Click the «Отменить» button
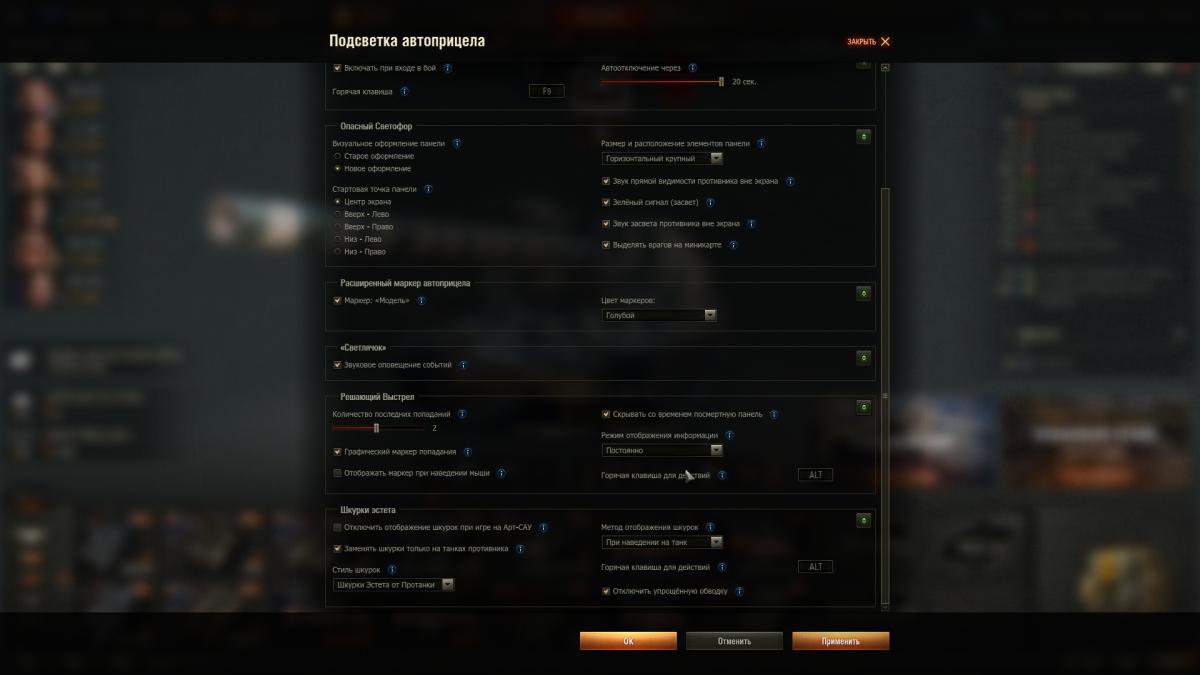1200x675 pixels. click(x=734, y=641)
